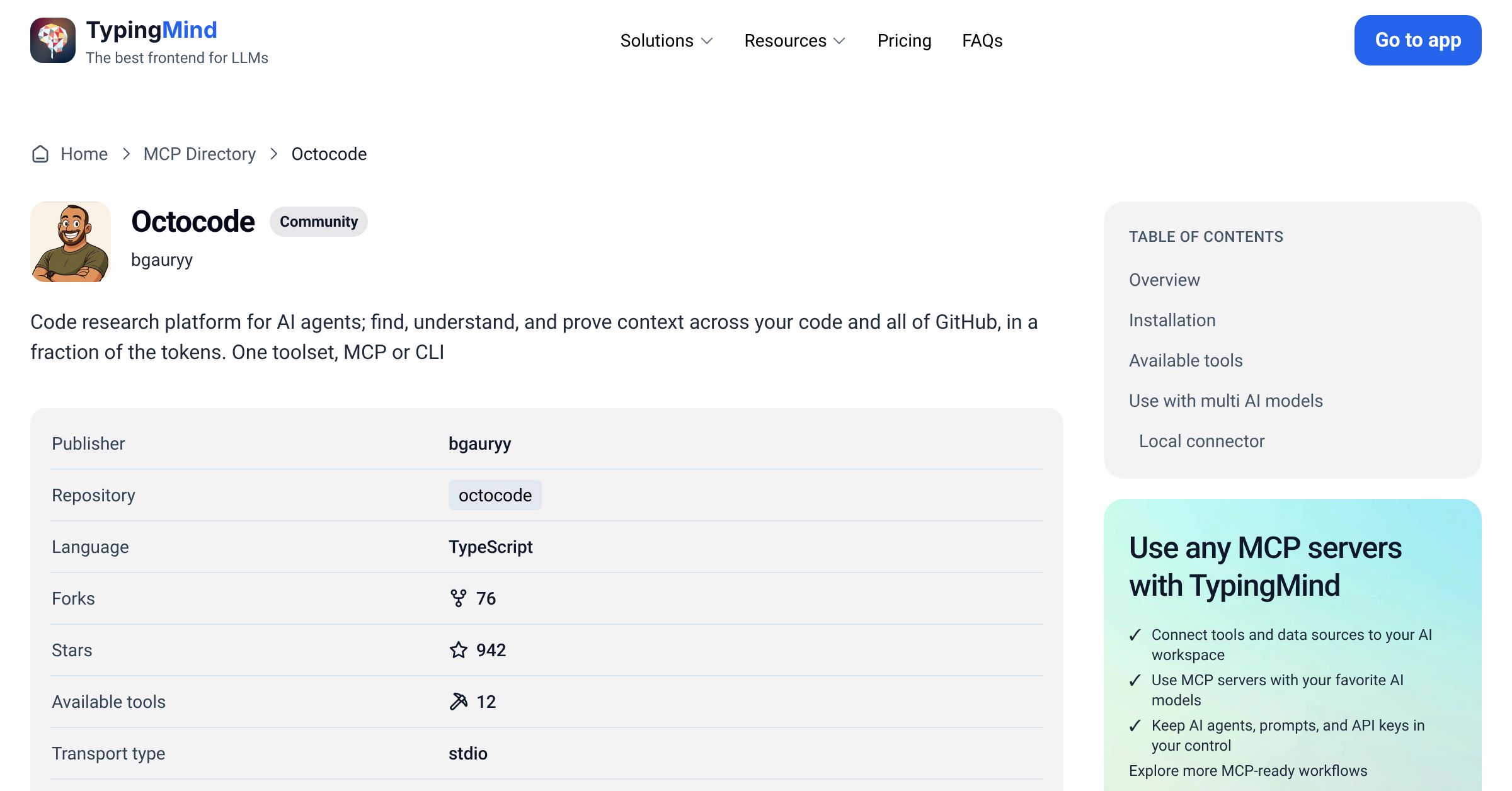The height and width of the screenshot is (791, 1512).
Task: Click the star icon beside 942
Action: [459, 650]
